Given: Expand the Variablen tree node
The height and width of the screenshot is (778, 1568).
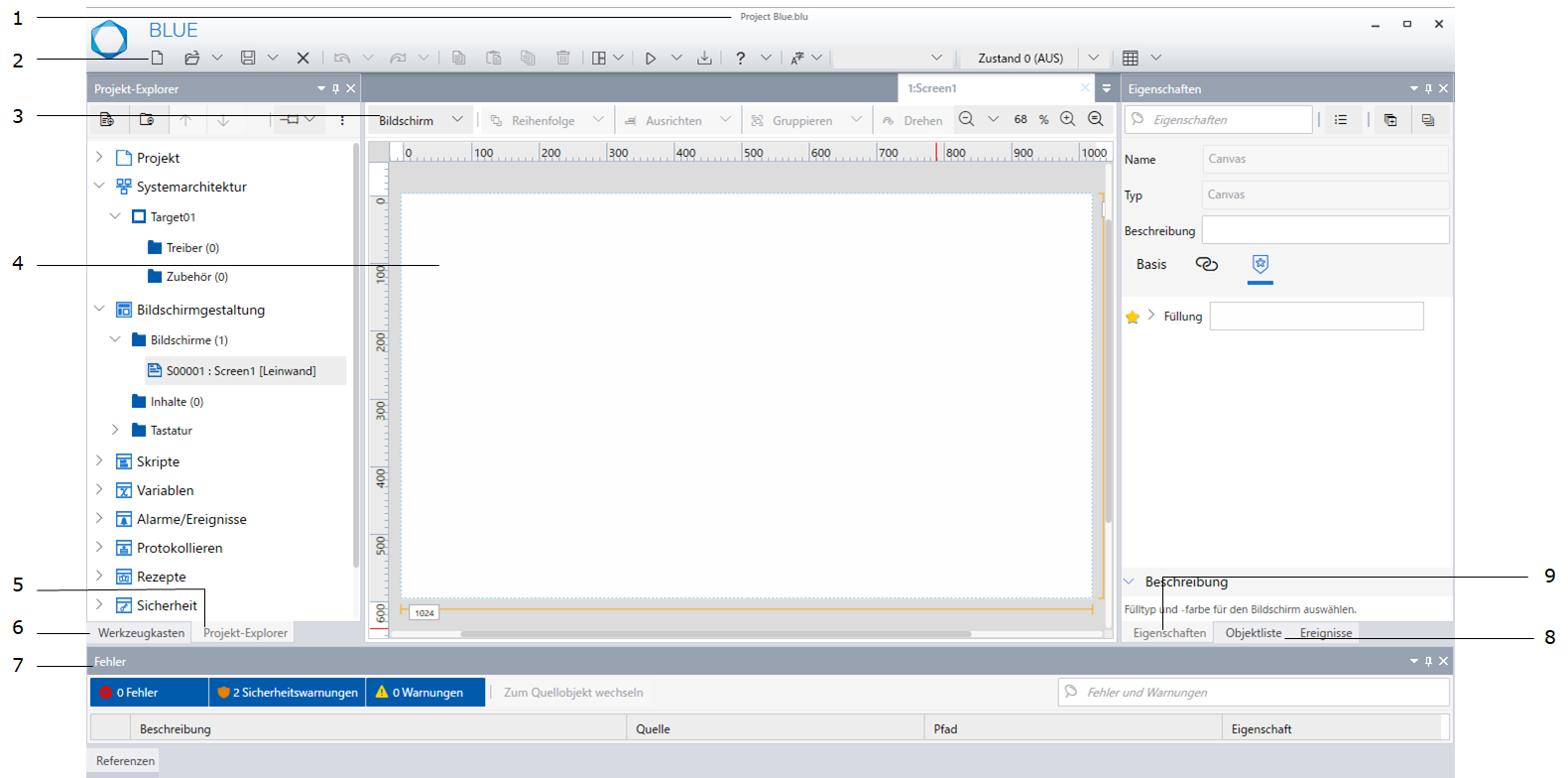Looking at the screenshot, I should pos(99,489).
